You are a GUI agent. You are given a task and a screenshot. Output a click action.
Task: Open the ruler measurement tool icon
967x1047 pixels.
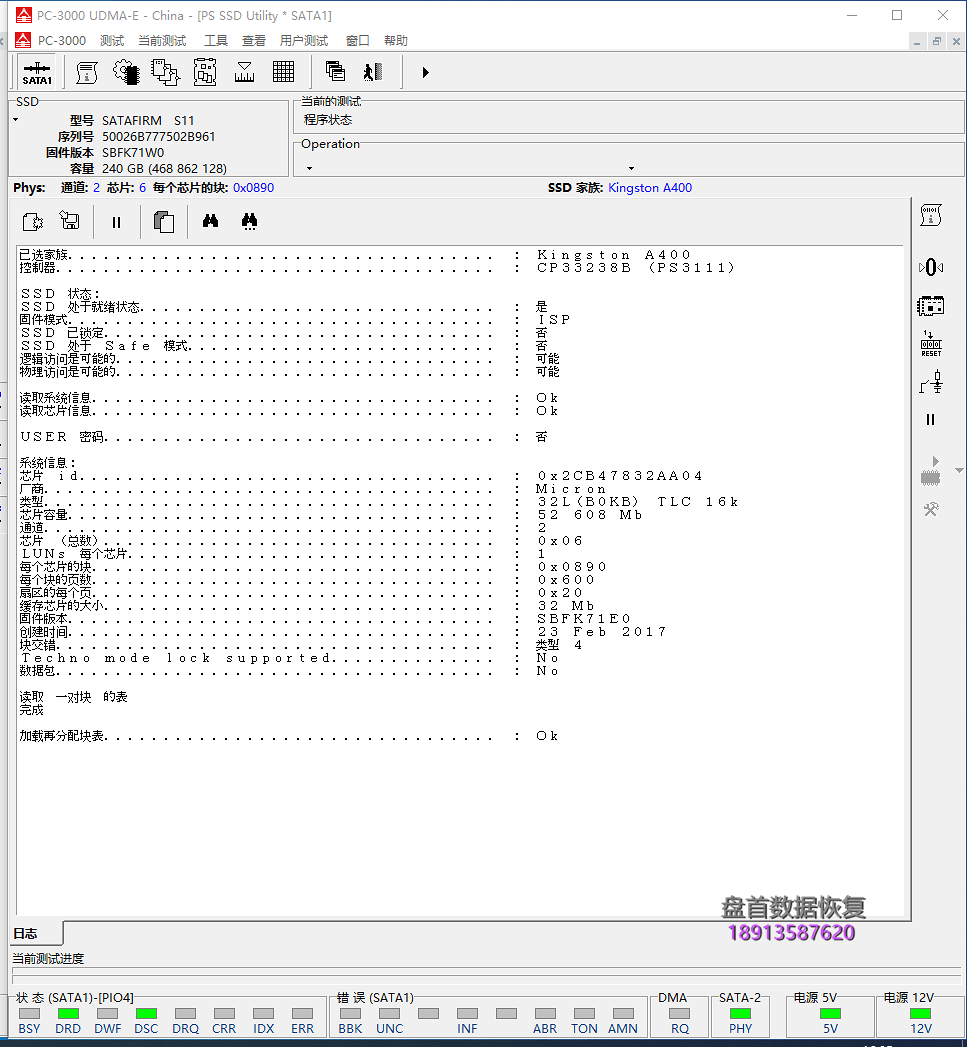tap(244, 72)
